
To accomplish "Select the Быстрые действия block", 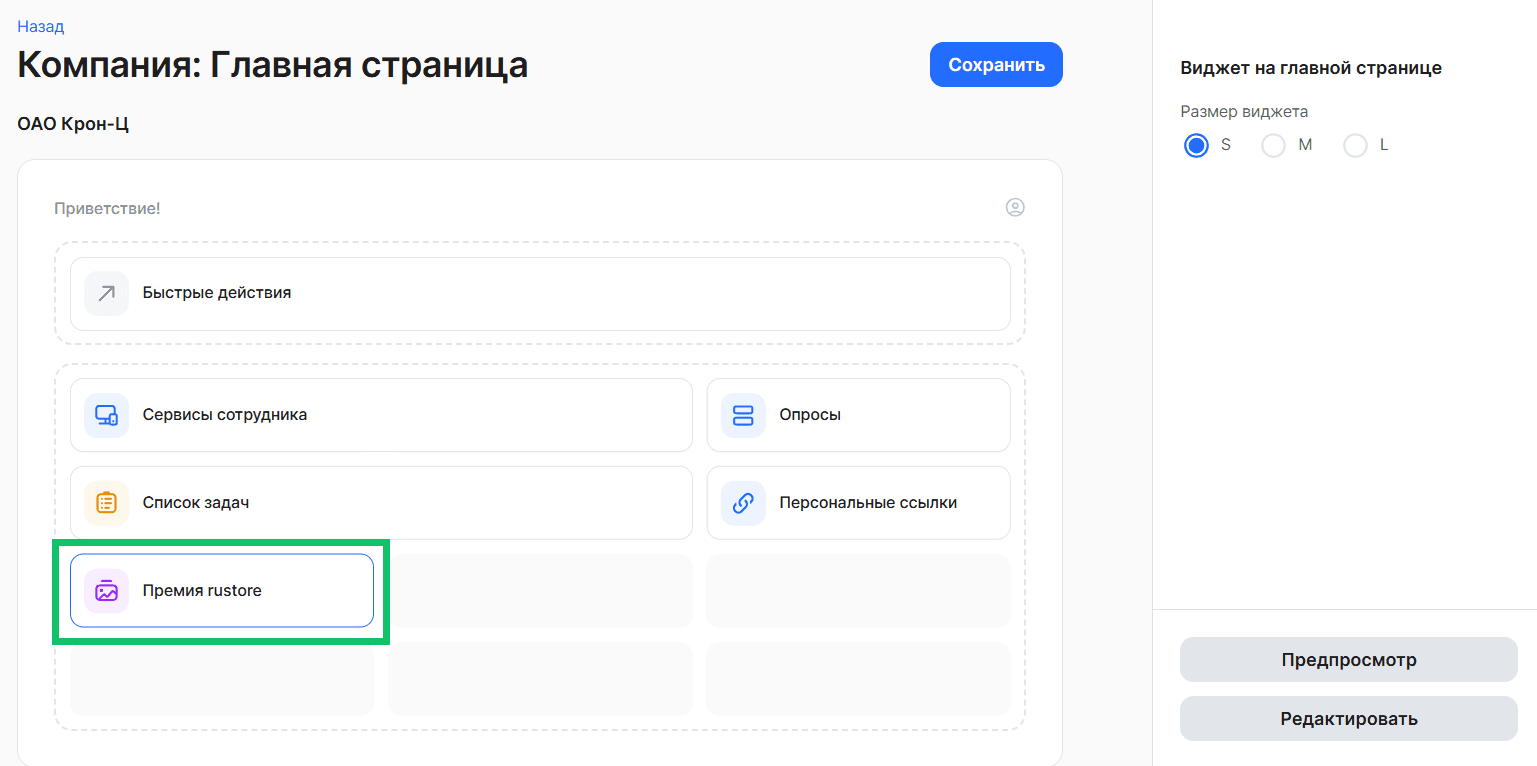I will 540,293.
